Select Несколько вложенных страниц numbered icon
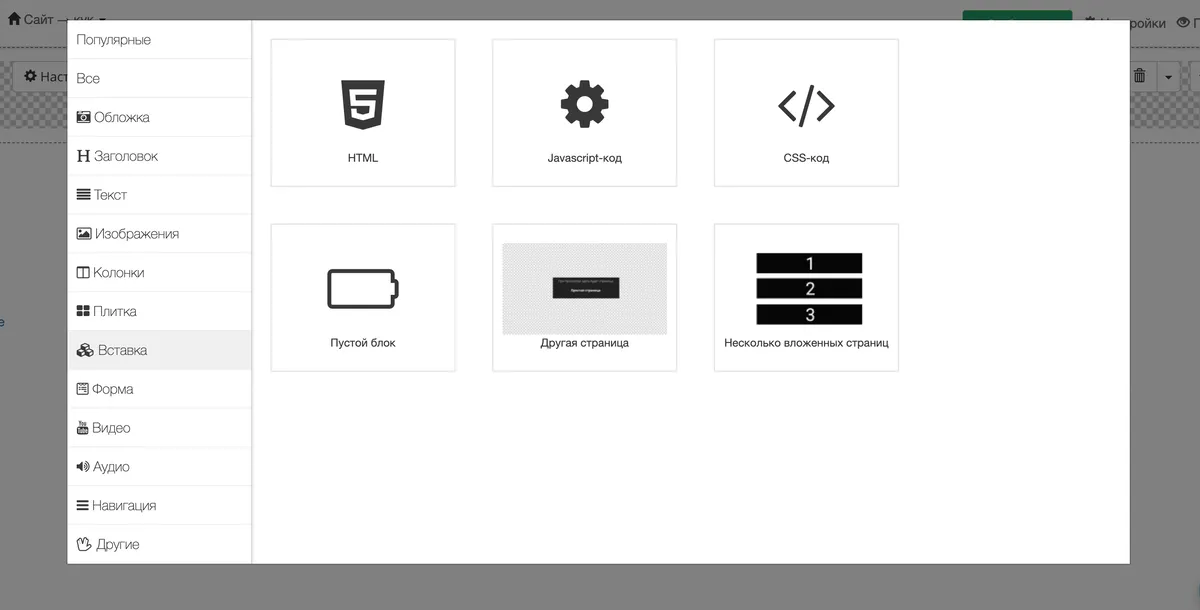Viewport: 1200px width, 610px height. 809,288
